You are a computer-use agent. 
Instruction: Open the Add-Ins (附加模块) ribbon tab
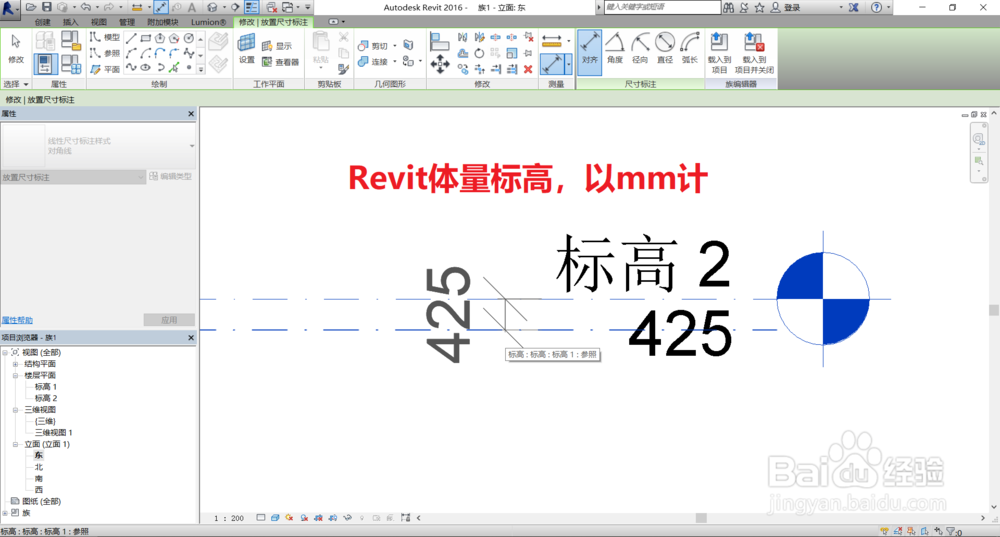pyautogui.click(x=163, y=22)
